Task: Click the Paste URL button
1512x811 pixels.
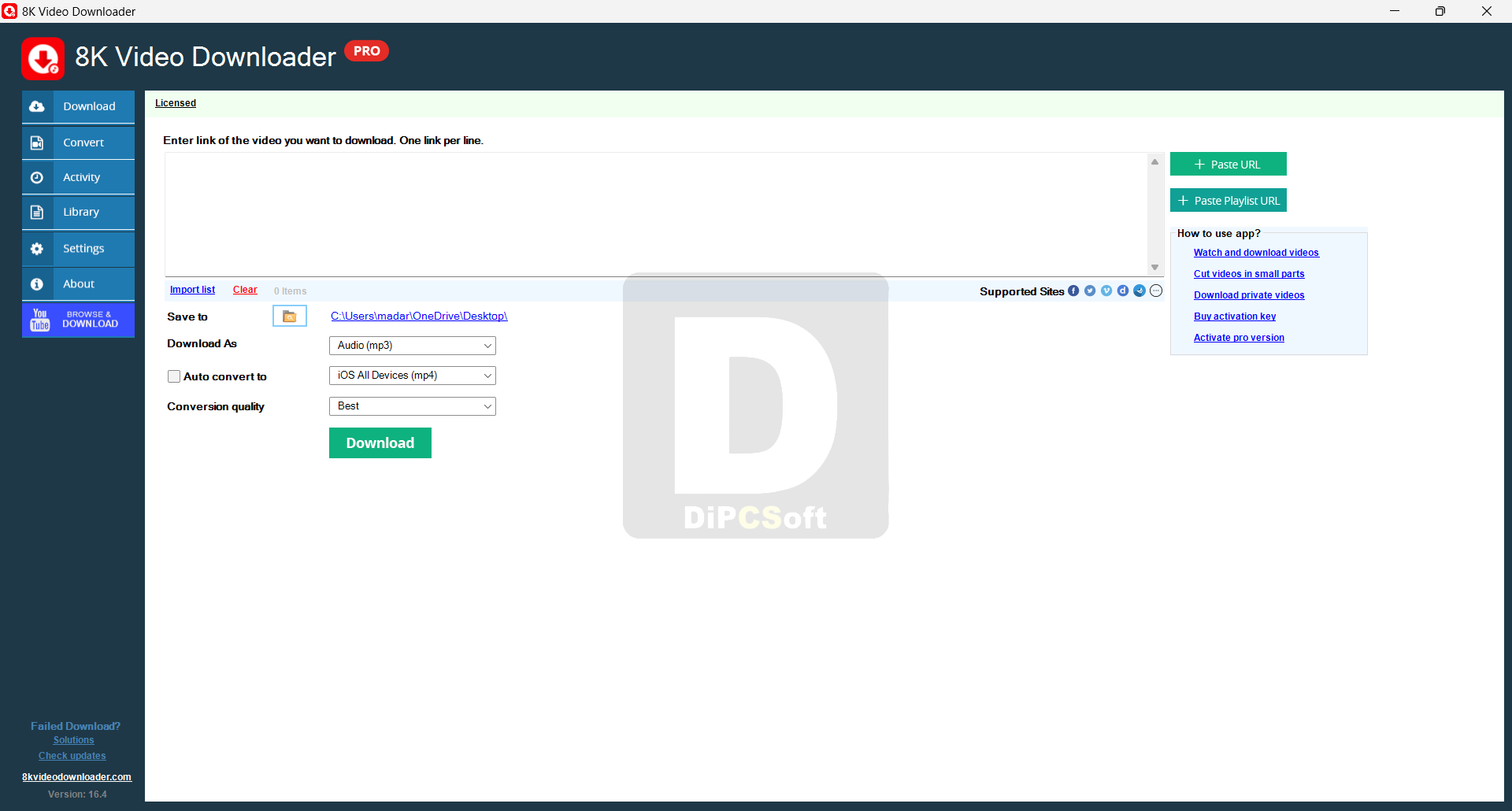Action: pos(1228,164)
